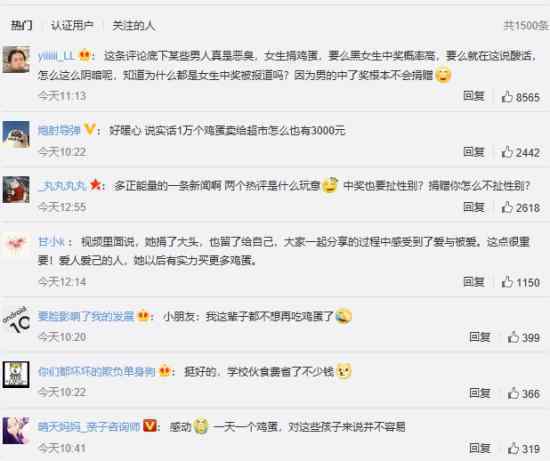
Task: Click the android 10 avatar thumbnail
Action: tap(16, 320)
